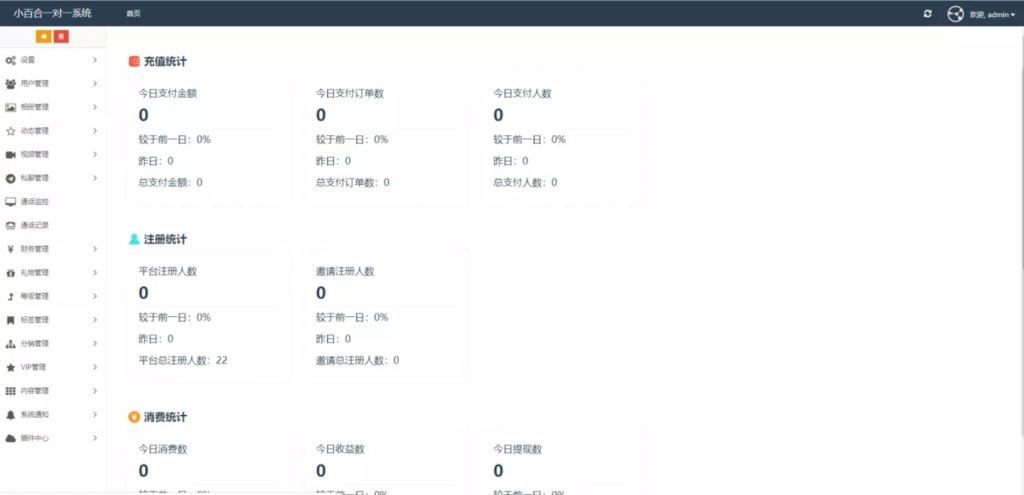
Task: Expand the 财务管理 chevron arrow
Action: point(95,249)
